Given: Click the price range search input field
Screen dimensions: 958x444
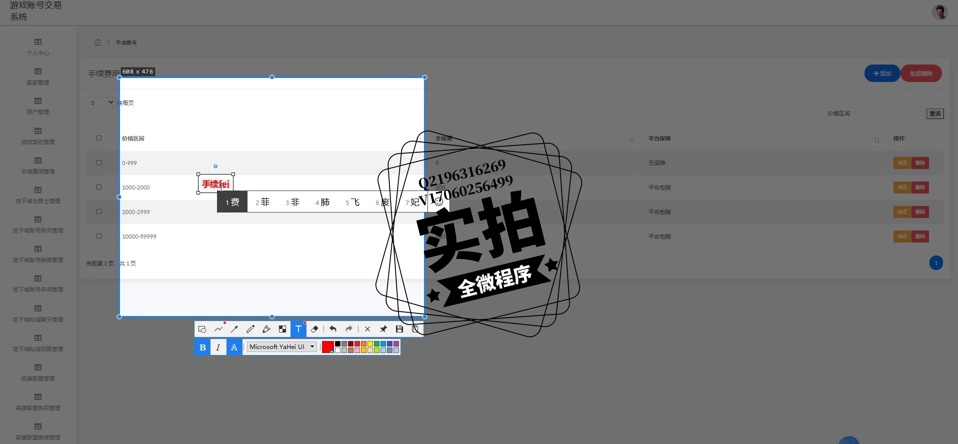Looking at the screenshot, I should pyautogui.click(x=888, y=114).
